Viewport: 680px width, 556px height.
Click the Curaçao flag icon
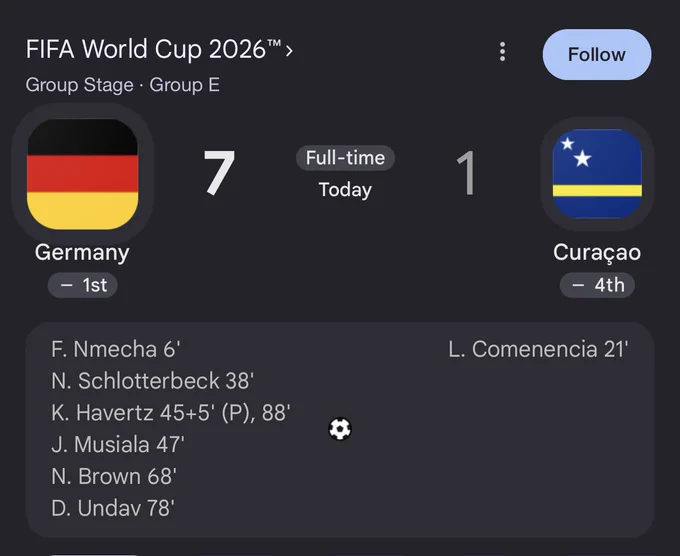[x=597, y=173]
